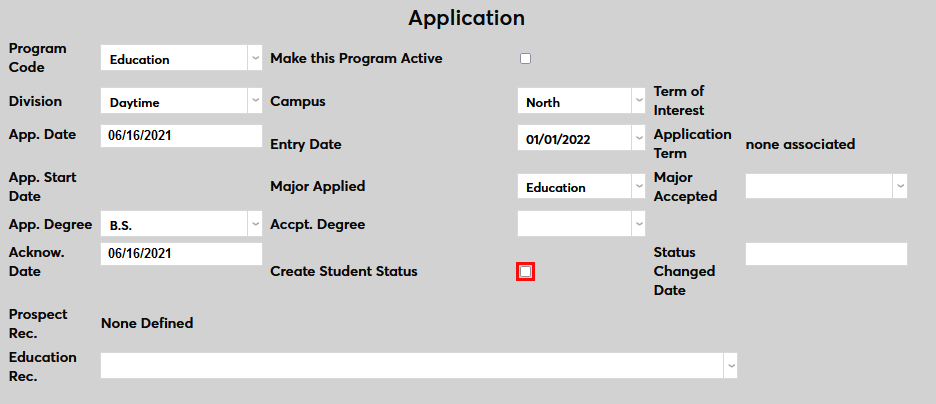Open the Division dropdown showing Daytime

[x=181, y=101]
